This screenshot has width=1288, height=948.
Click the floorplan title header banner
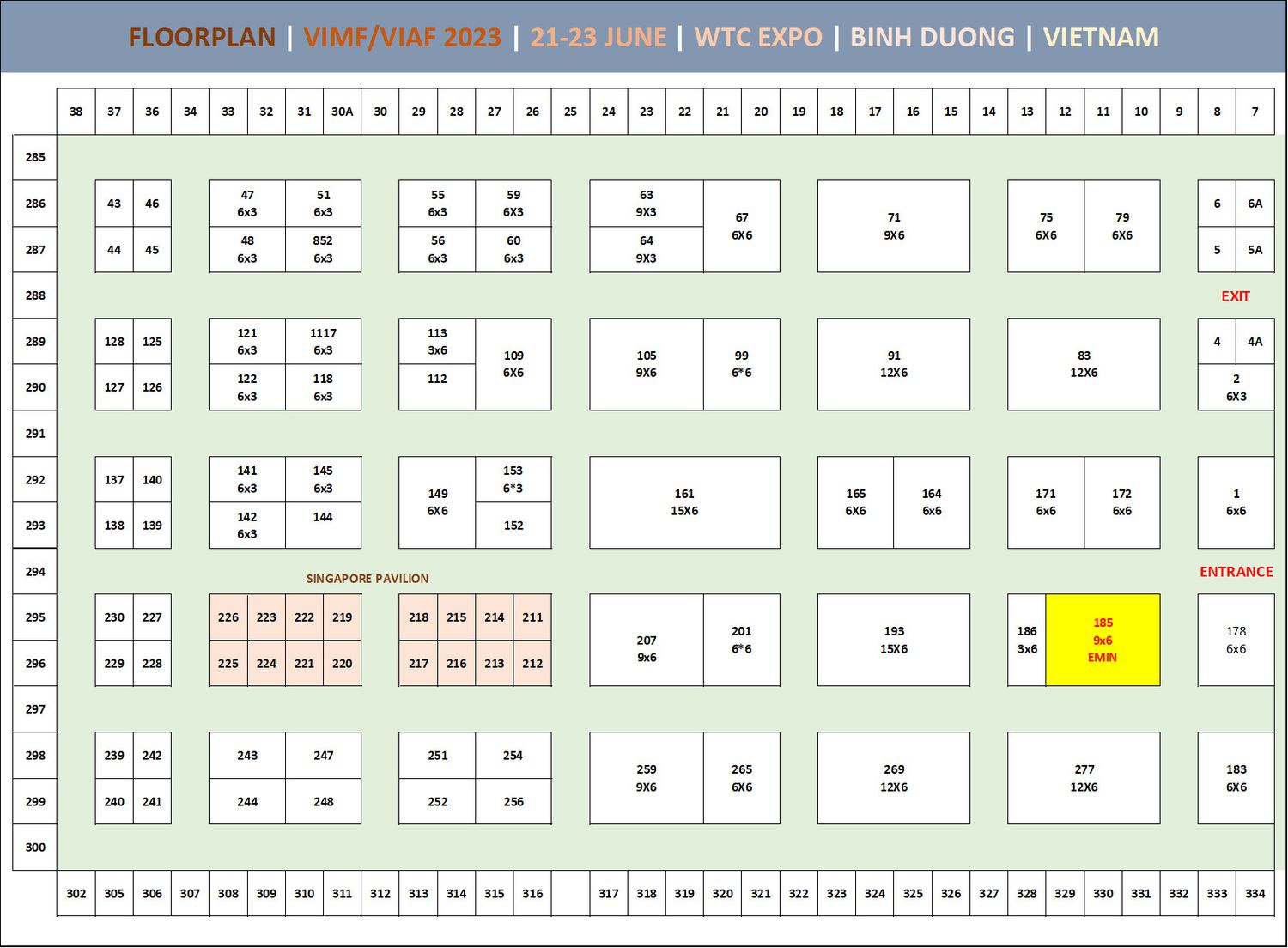[x=644, y=37]
